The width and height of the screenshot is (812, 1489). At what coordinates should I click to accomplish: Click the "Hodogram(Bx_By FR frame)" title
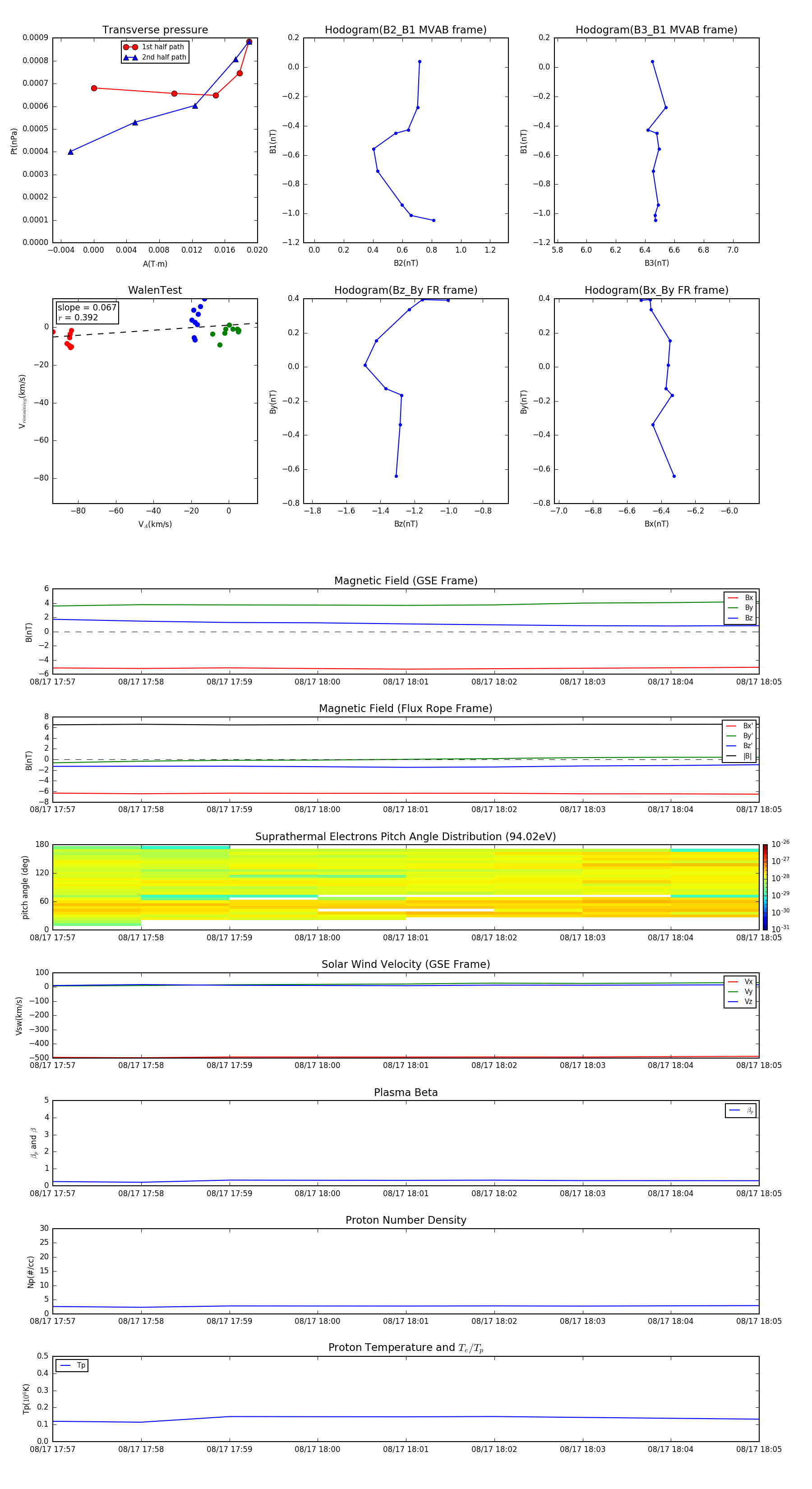656,290
